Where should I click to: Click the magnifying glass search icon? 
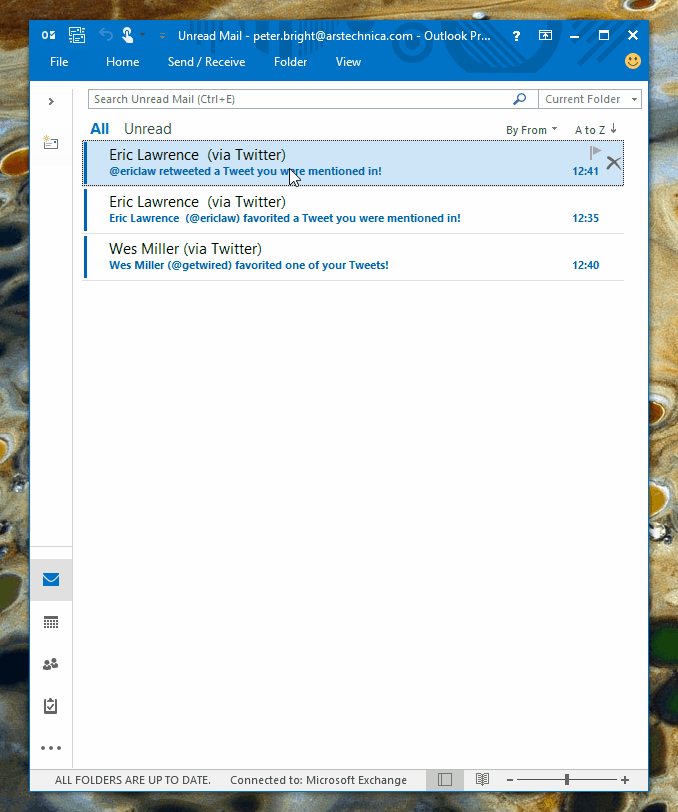520,99
